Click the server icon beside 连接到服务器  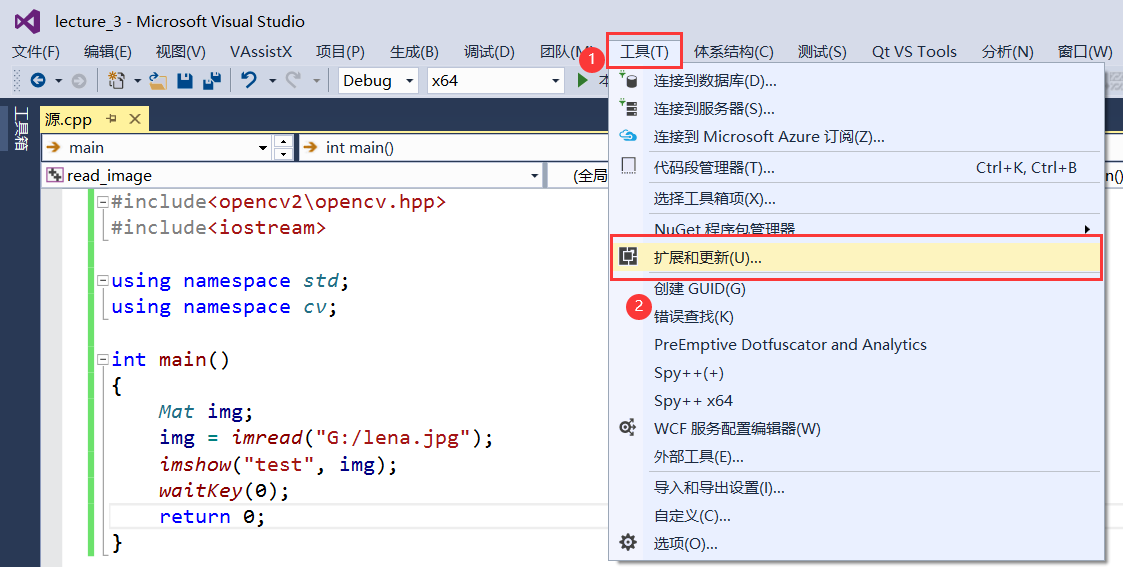coord(628,108)
